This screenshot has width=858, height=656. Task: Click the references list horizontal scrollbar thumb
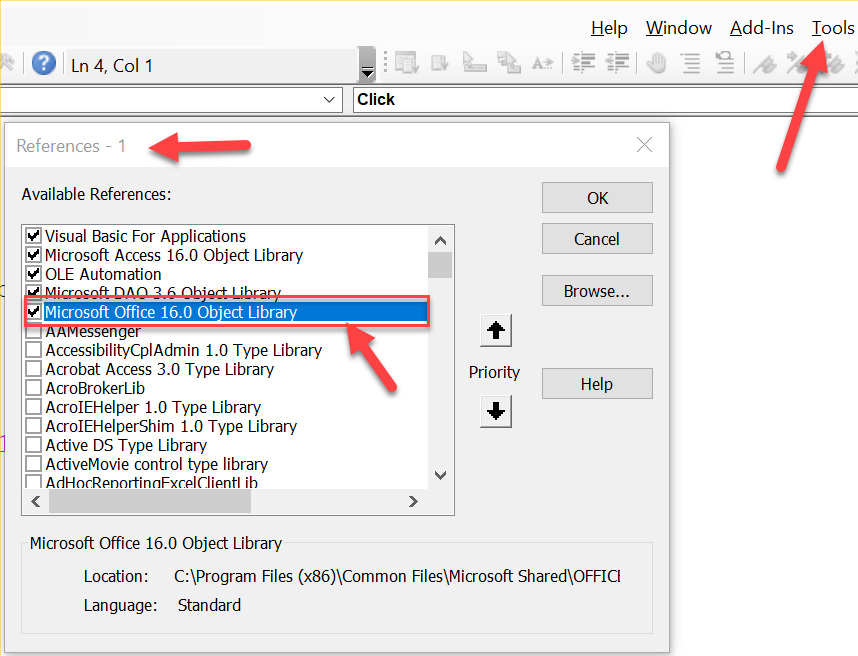coord(150,501)
